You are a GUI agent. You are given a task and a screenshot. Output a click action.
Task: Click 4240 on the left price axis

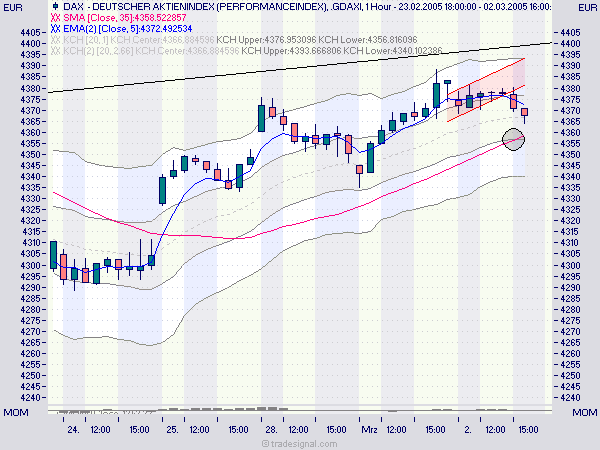31,398
